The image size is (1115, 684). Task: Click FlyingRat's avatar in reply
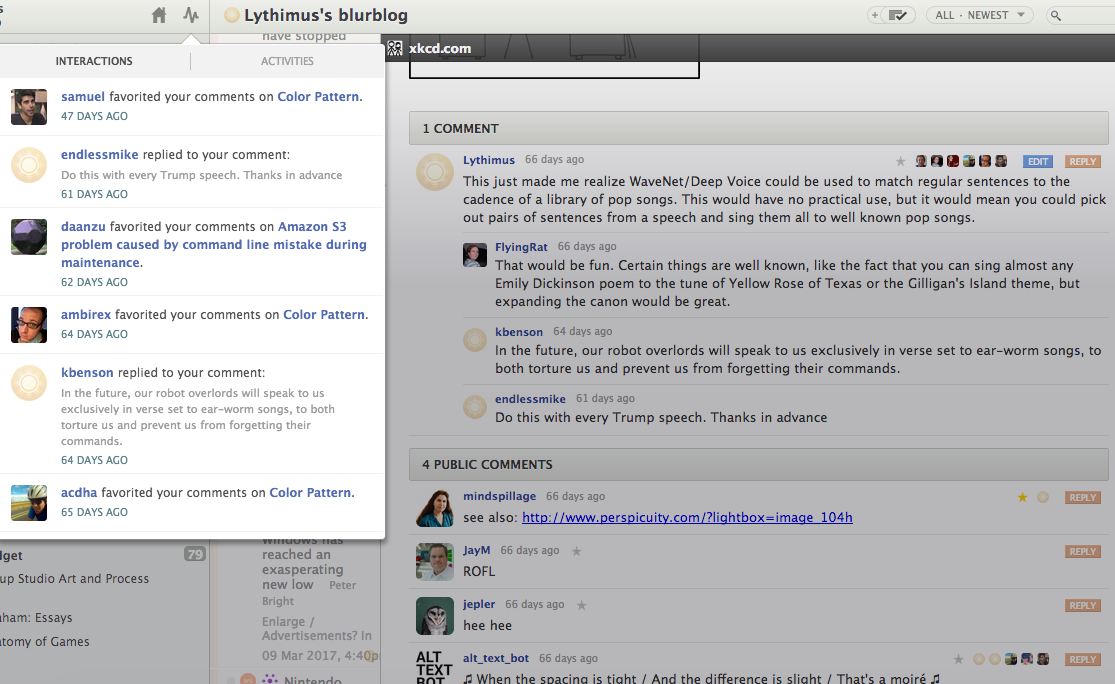click(475, 255)
